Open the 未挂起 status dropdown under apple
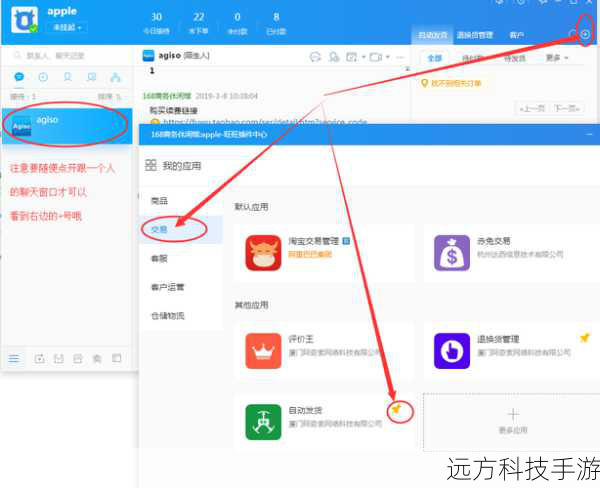600x488 pixels. pyautogui.click(x=67, y=28)
